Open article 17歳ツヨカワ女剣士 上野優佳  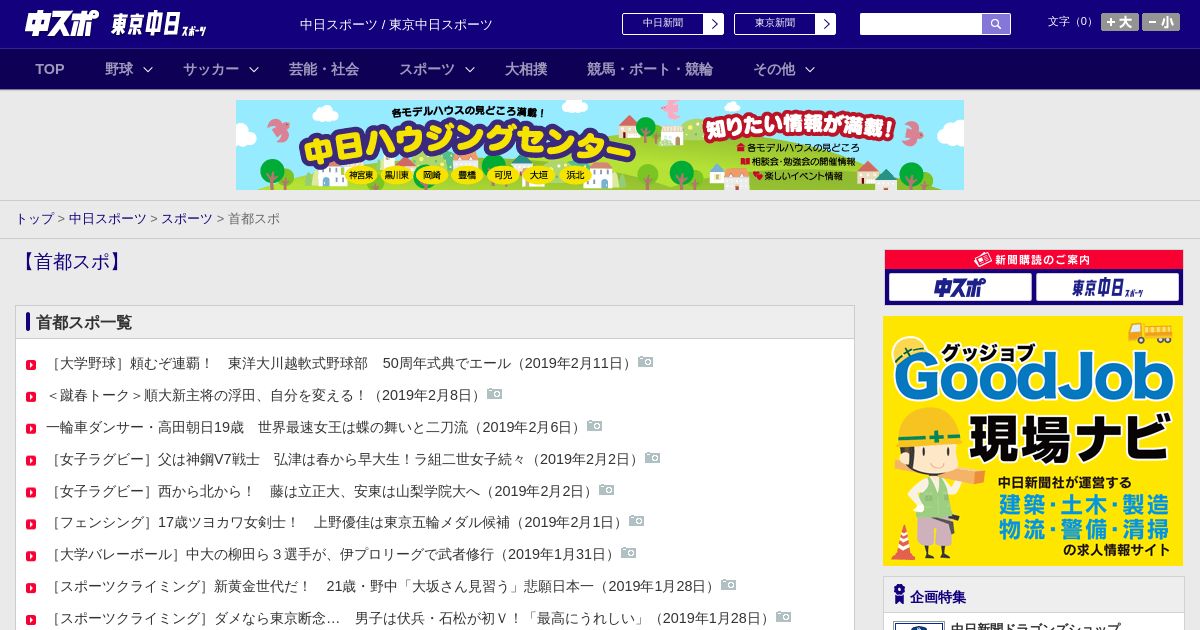tap(337, 522)
